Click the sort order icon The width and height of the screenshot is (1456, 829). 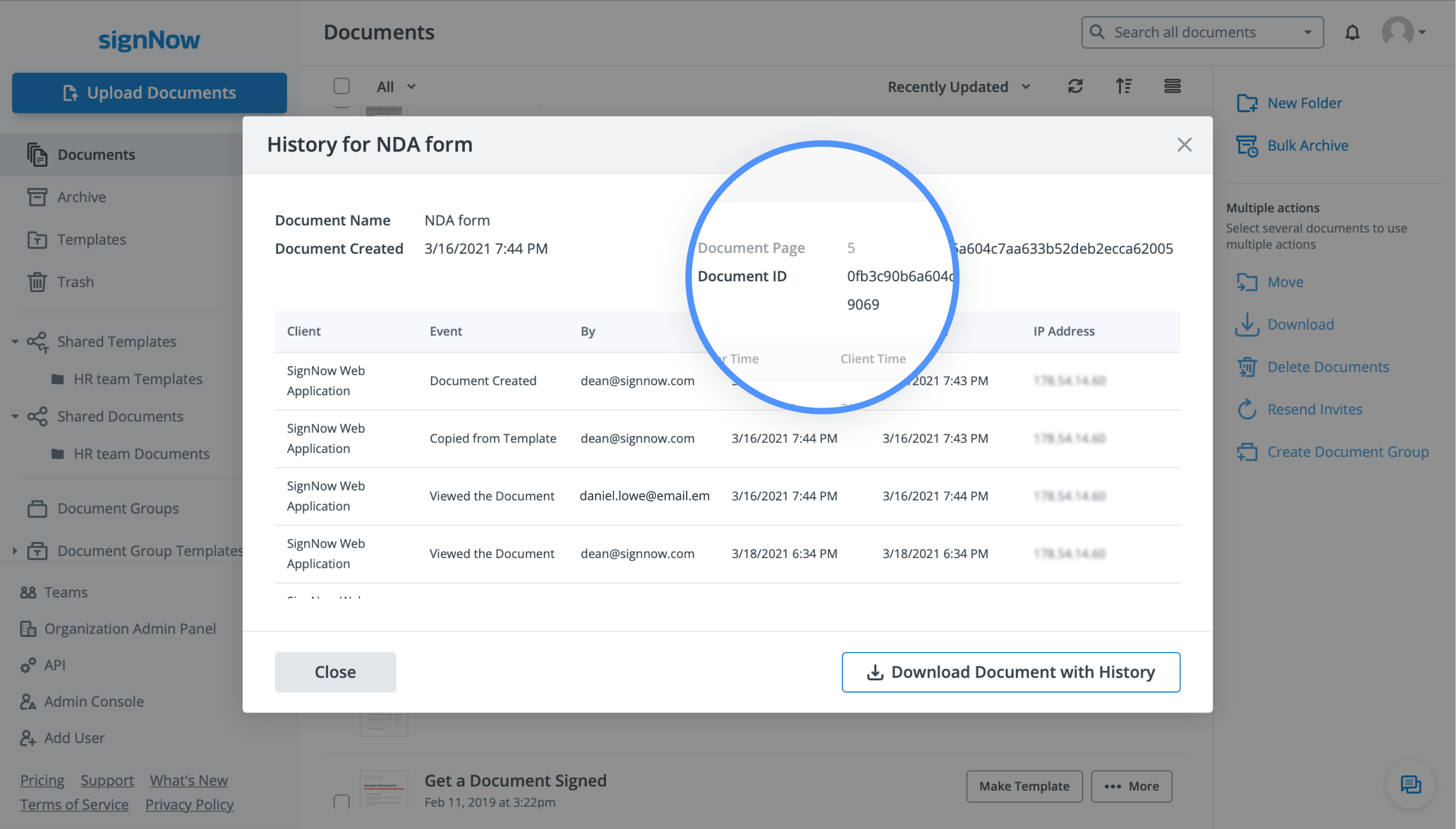point(1124,86)
